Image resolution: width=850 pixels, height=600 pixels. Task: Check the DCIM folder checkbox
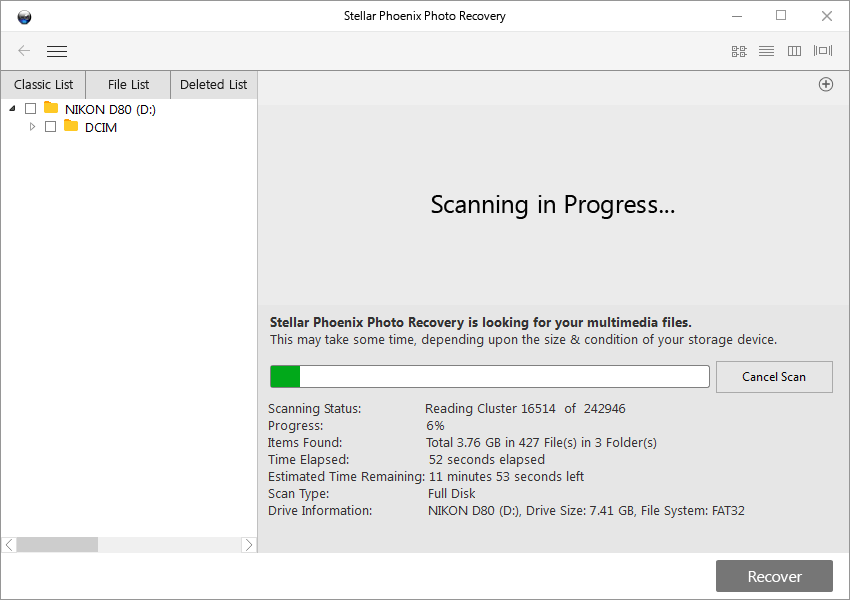tap(50, 127)
